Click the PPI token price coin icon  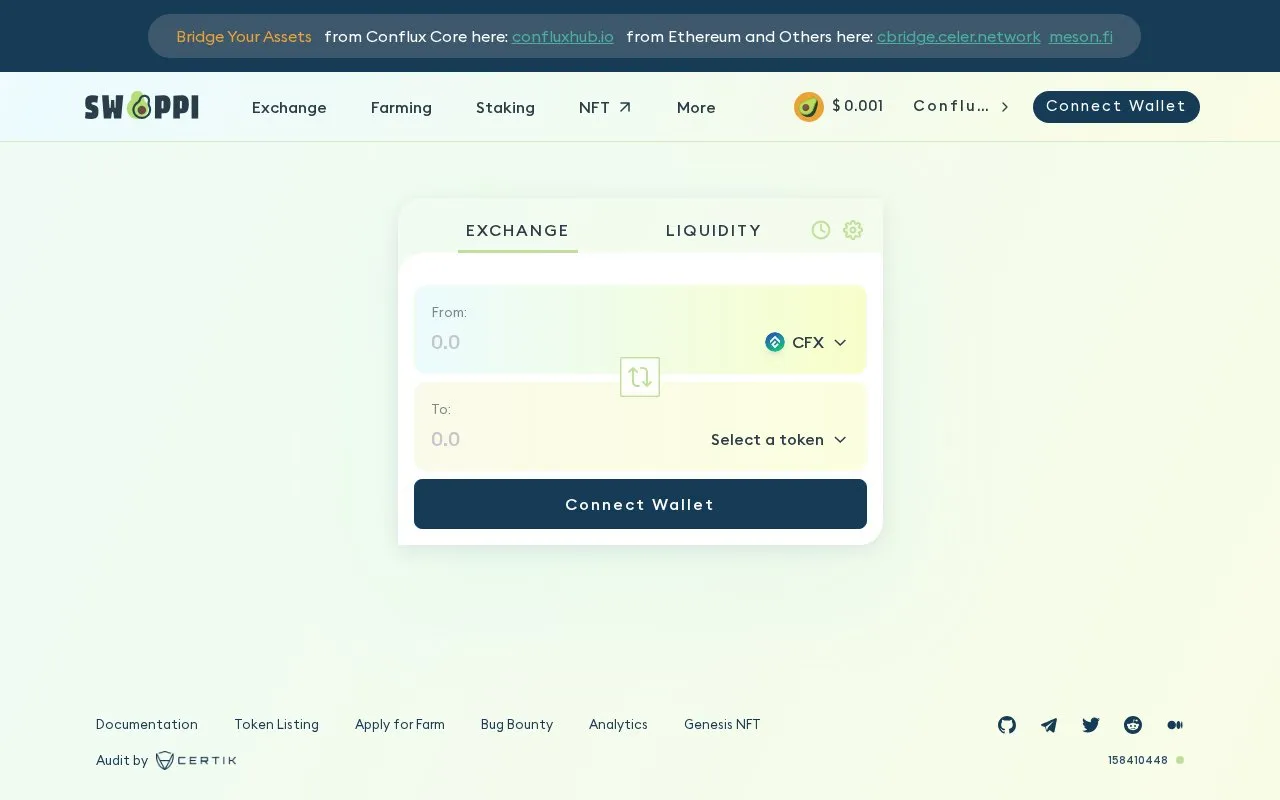pos(809,106)
